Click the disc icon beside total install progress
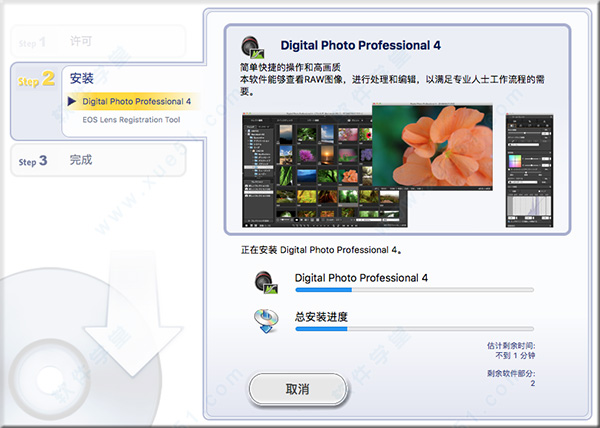Viewport: 600px width, 428px height. (266, 321)
